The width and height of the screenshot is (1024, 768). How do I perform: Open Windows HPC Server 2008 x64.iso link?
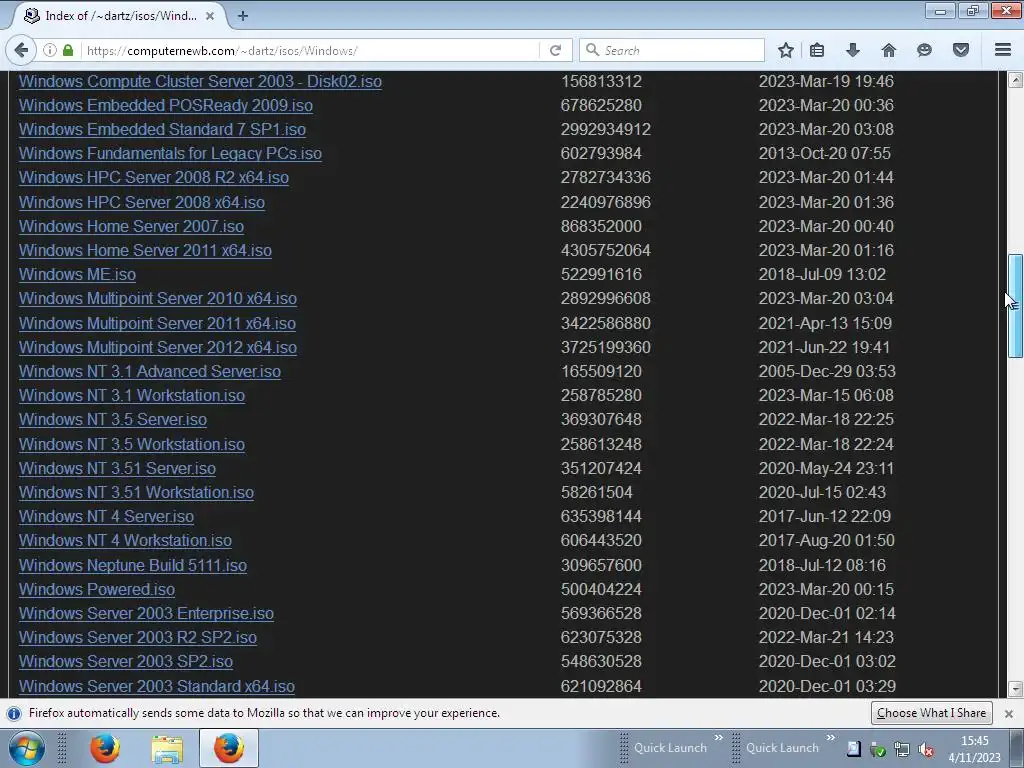click(x=142, y=202)
